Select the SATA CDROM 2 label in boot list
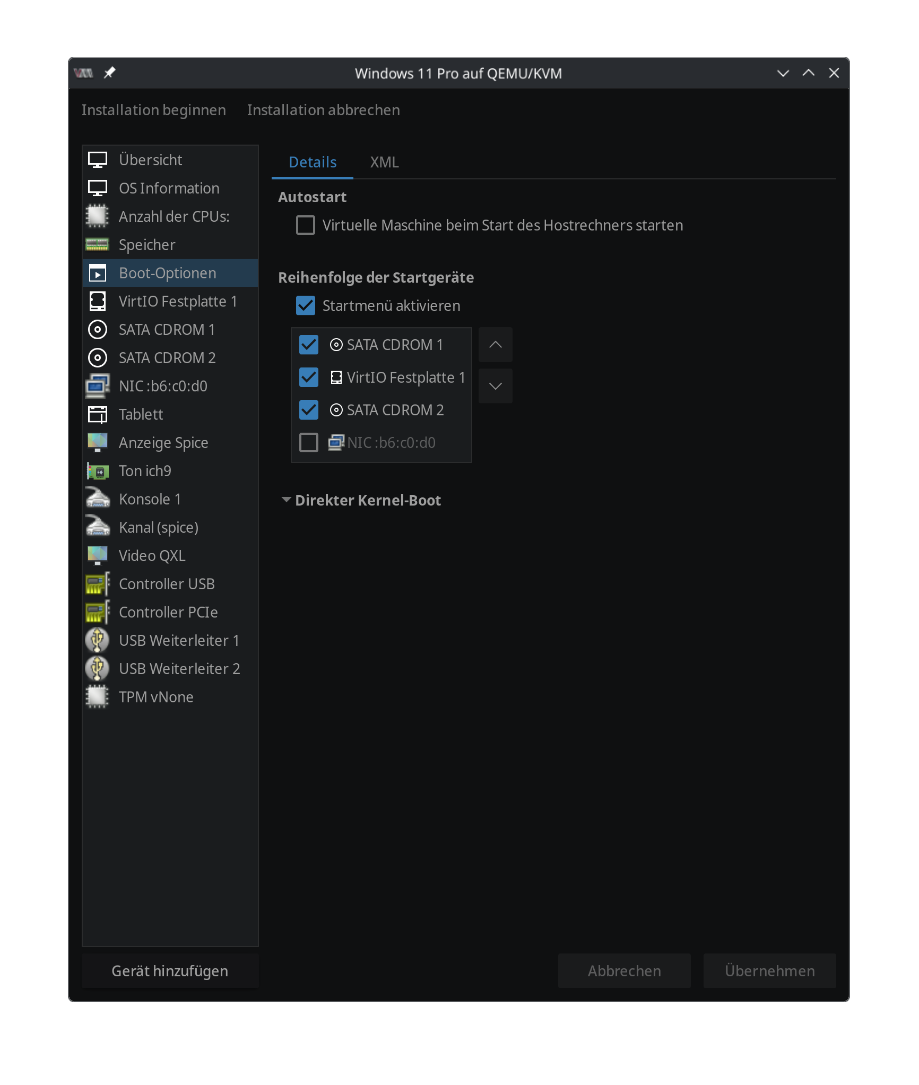Viewport: 919px width, 1085px height. click(x=395, y=410)
